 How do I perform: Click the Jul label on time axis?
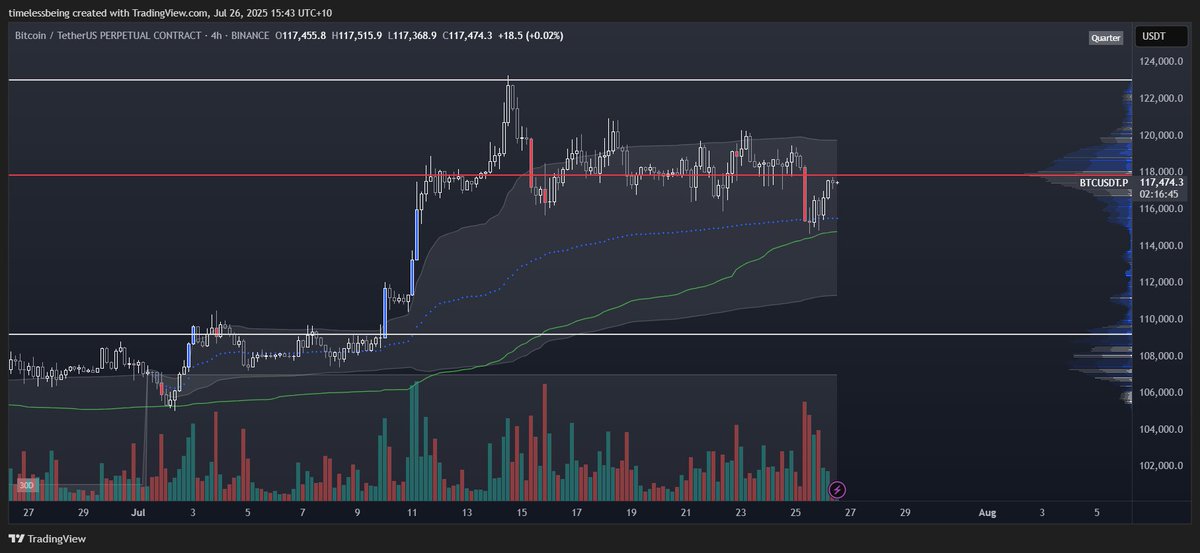pyautogui.click(x=138, y=512)
